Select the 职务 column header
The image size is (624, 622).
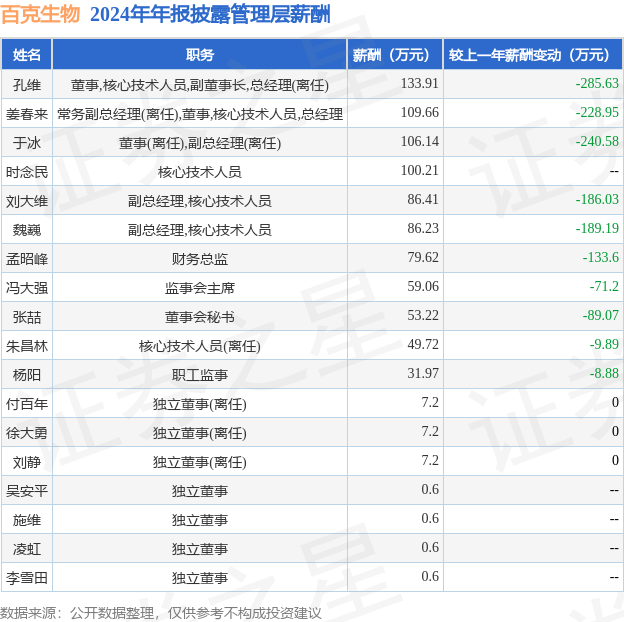[x=200, y=55]
